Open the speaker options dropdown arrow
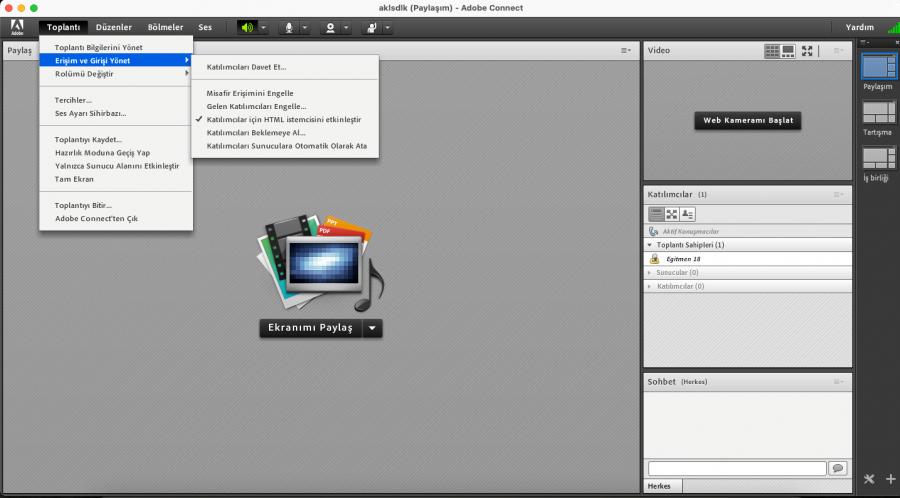 264,28
